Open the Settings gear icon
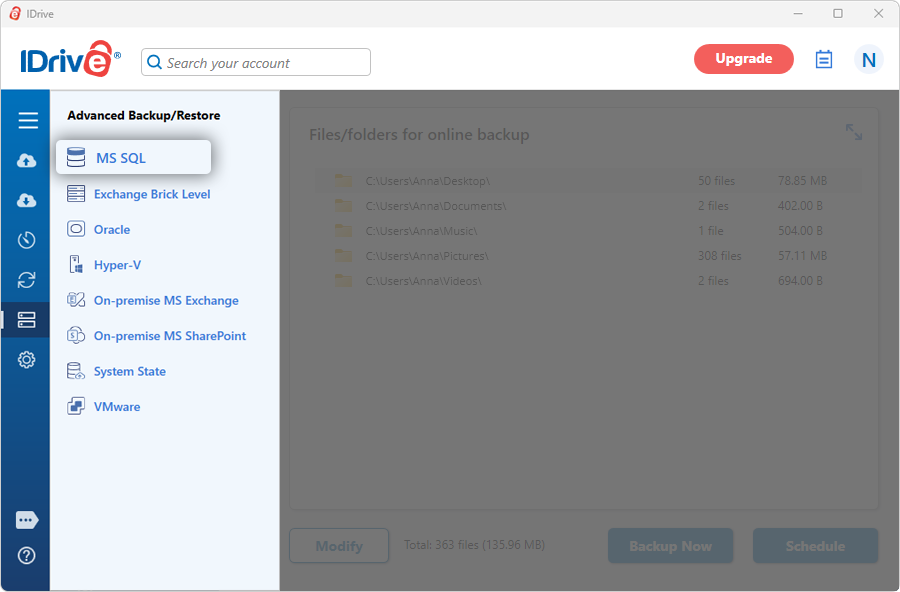This screenshot has height=592, width=900. (x=27, y=360)
